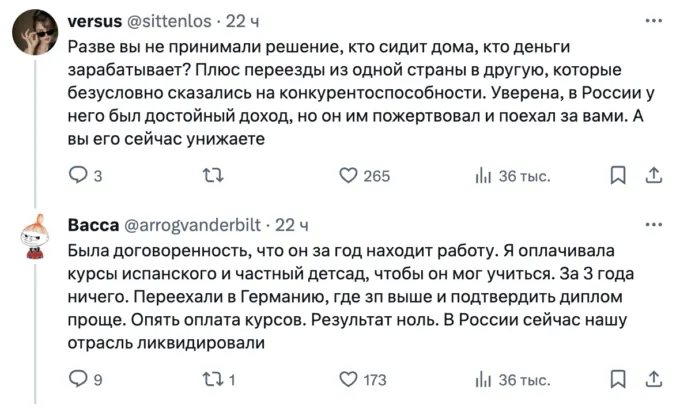Screen dimensions: 680x409
Task: Like the Васса tweet with 173 likes
Action: pos(349,379)
